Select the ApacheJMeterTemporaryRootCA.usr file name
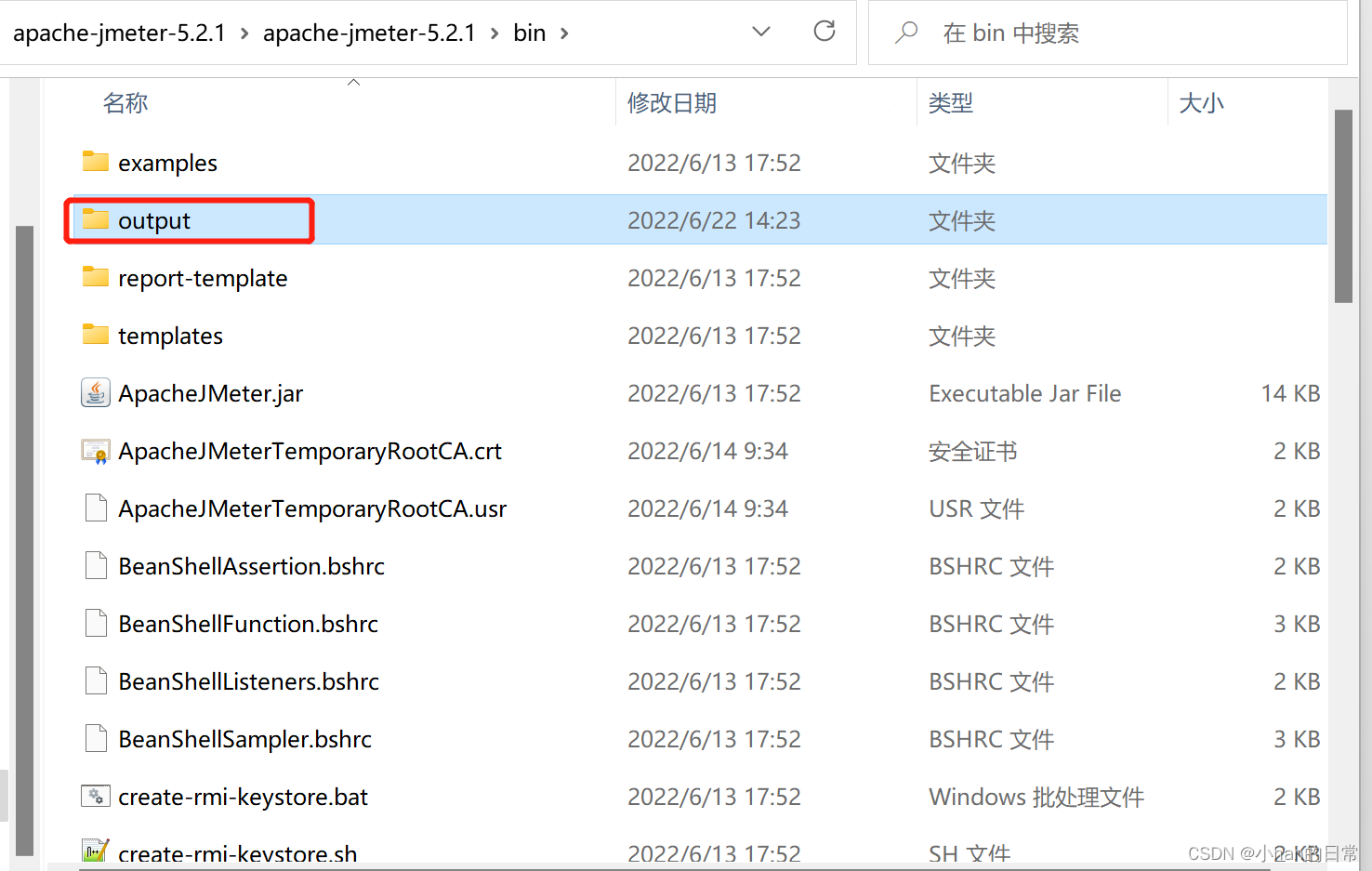Image resolution: width=1372 pixels, height=871 pixels. 312,508
